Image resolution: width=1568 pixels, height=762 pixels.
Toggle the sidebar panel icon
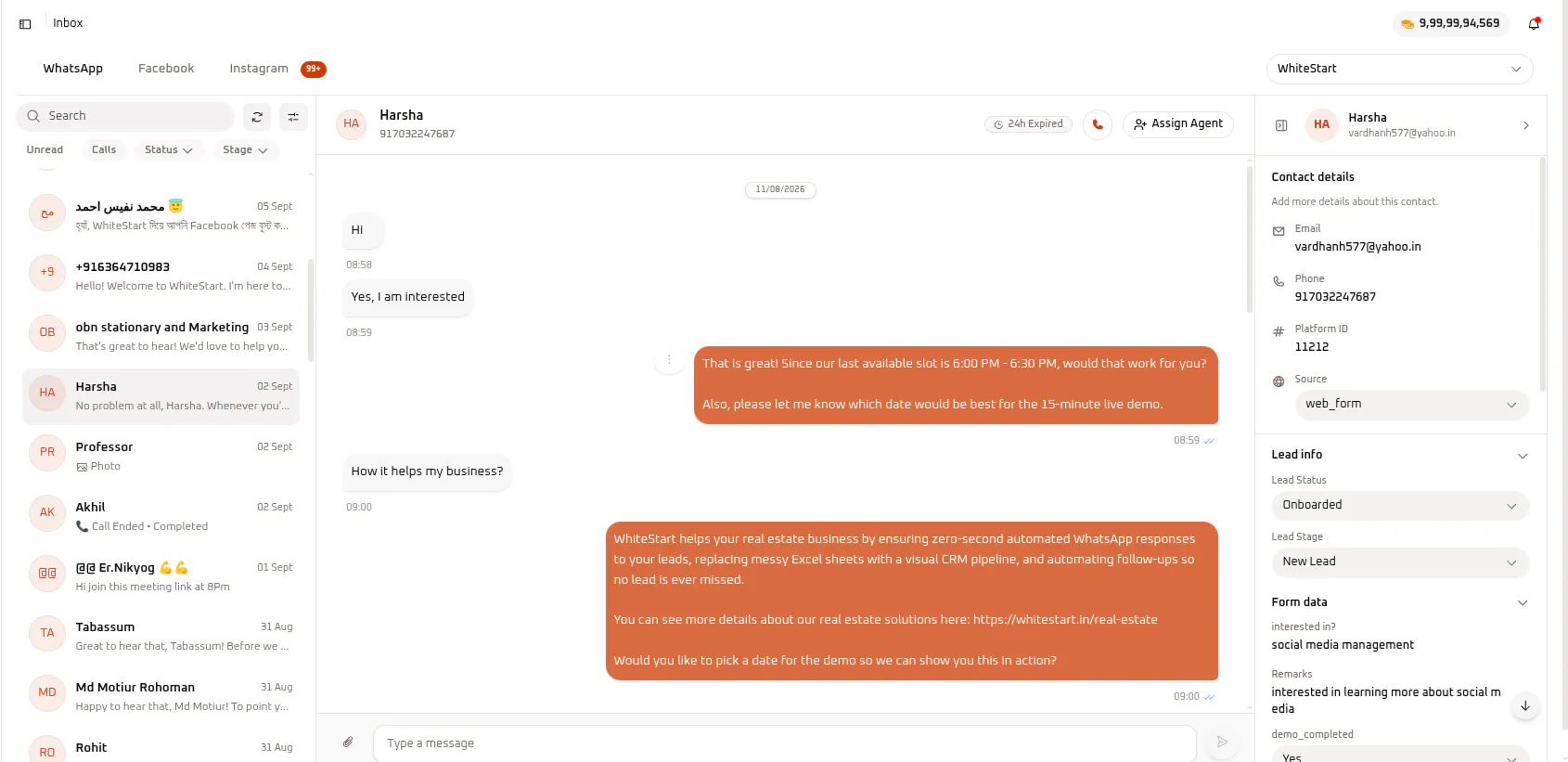point(25,23)
